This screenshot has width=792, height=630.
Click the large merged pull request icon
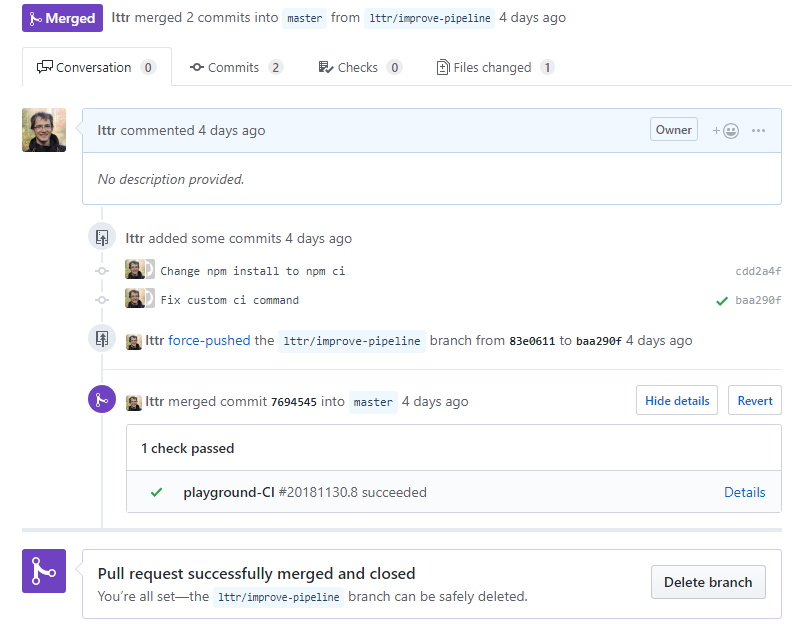(x=44, y=571)
